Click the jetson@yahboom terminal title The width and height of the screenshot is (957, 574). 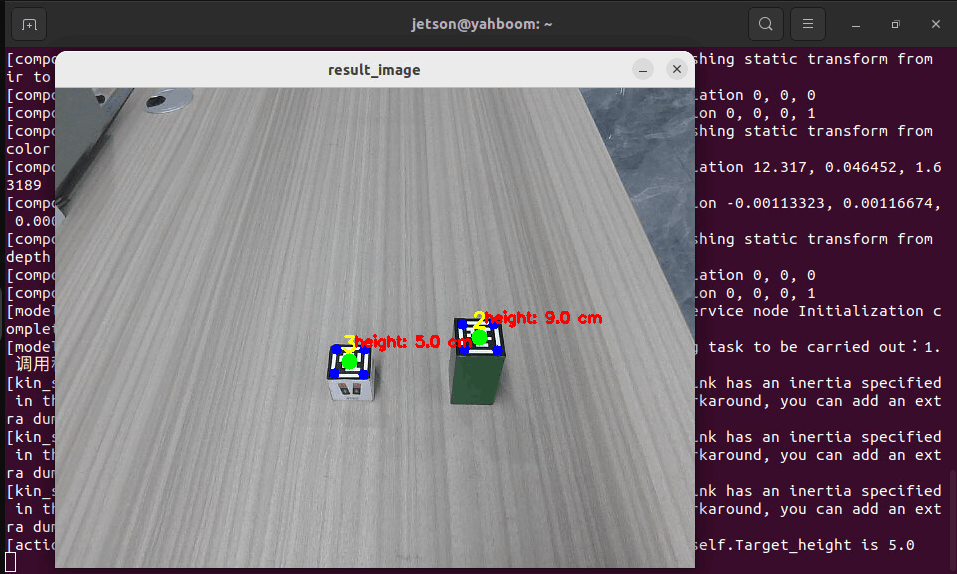(482, 24)
